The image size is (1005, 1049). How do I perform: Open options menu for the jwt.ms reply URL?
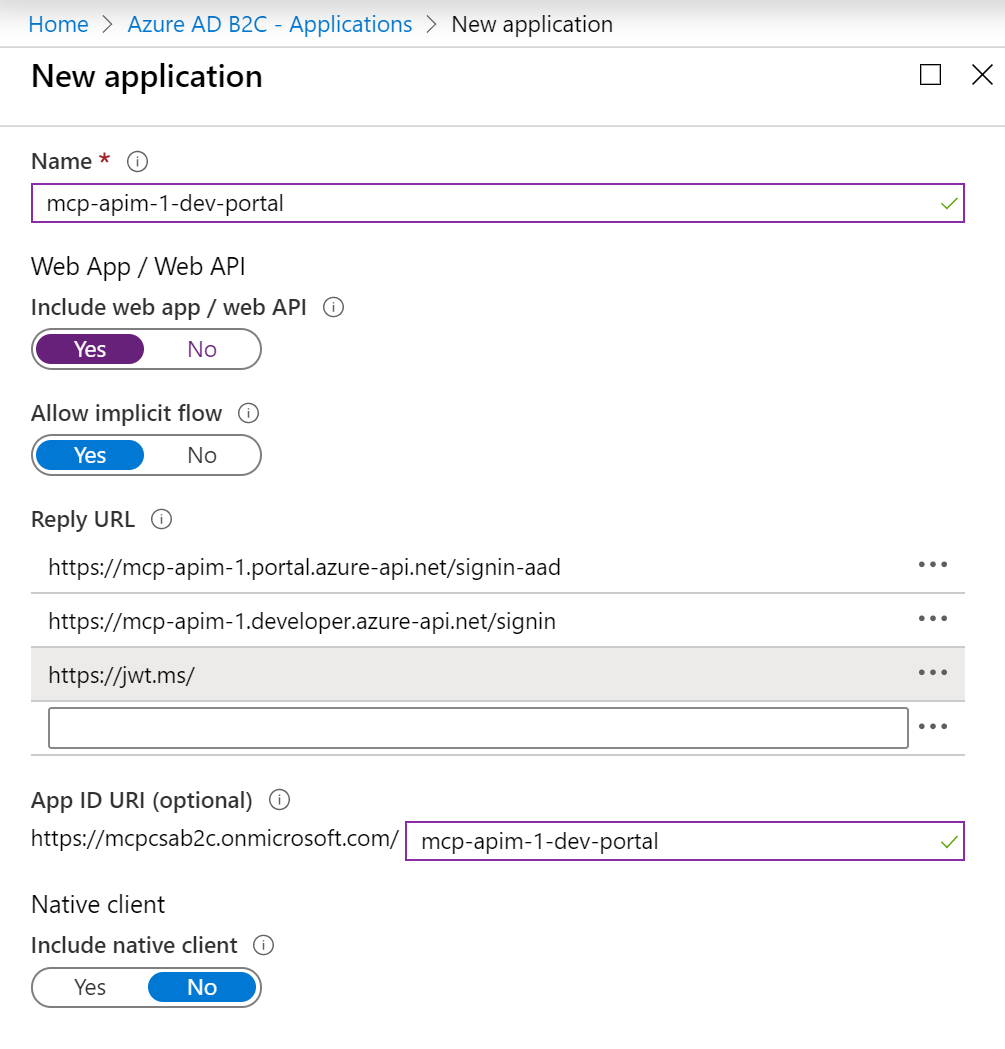click(933, 672)
